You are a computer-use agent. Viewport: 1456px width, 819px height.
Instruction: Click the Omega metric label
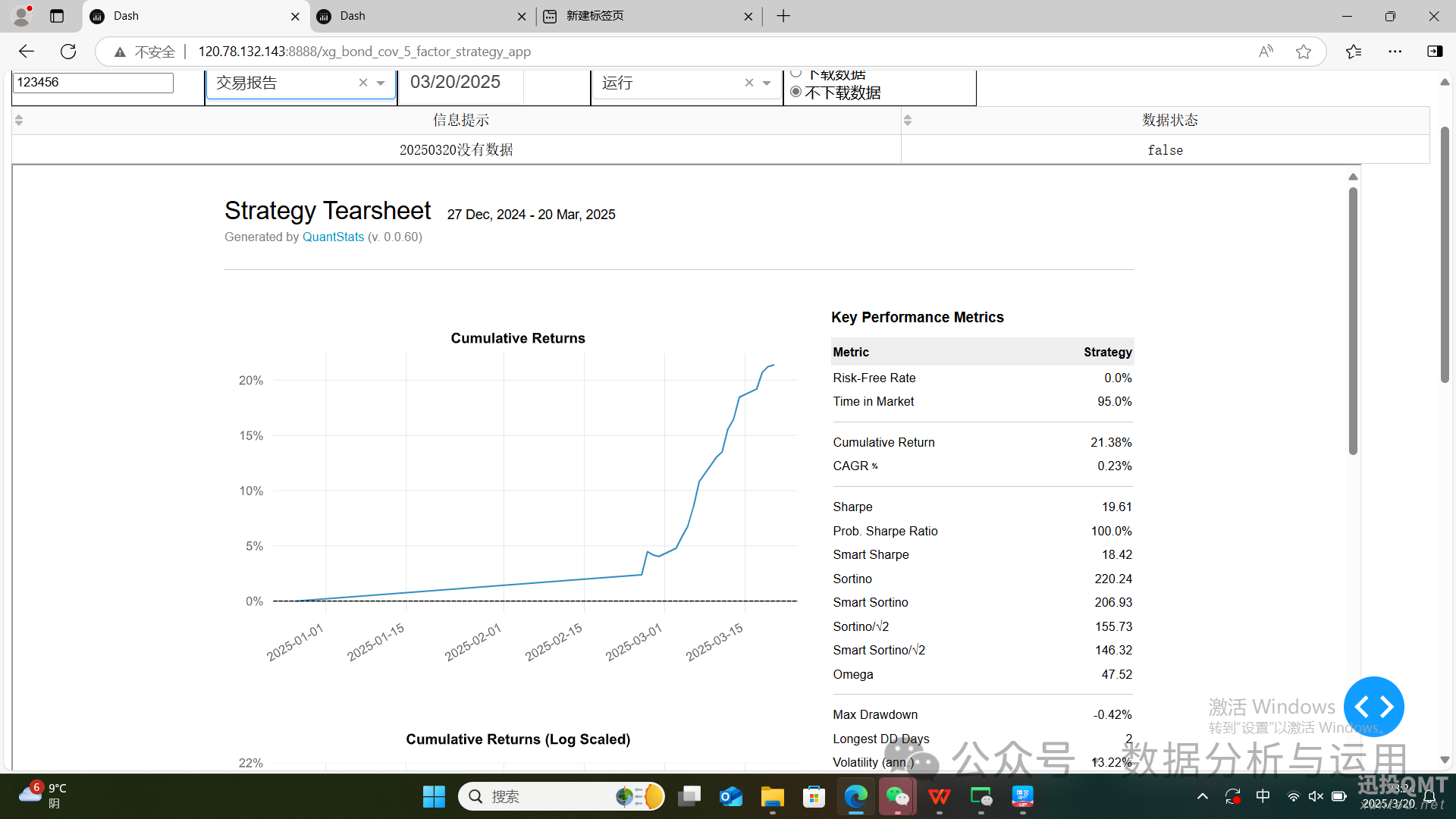click(x=853, y=674)
